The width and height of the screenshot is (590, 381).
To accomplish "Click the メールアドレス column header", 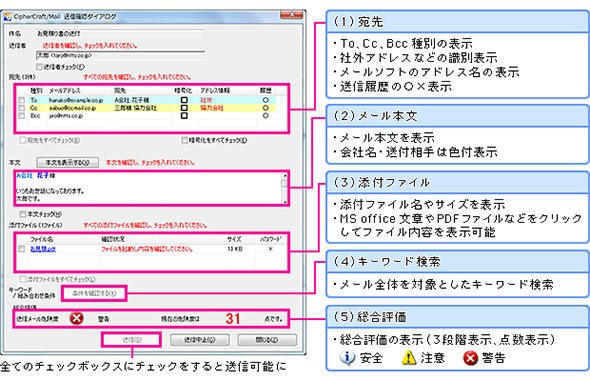I will tap(65, 91).
